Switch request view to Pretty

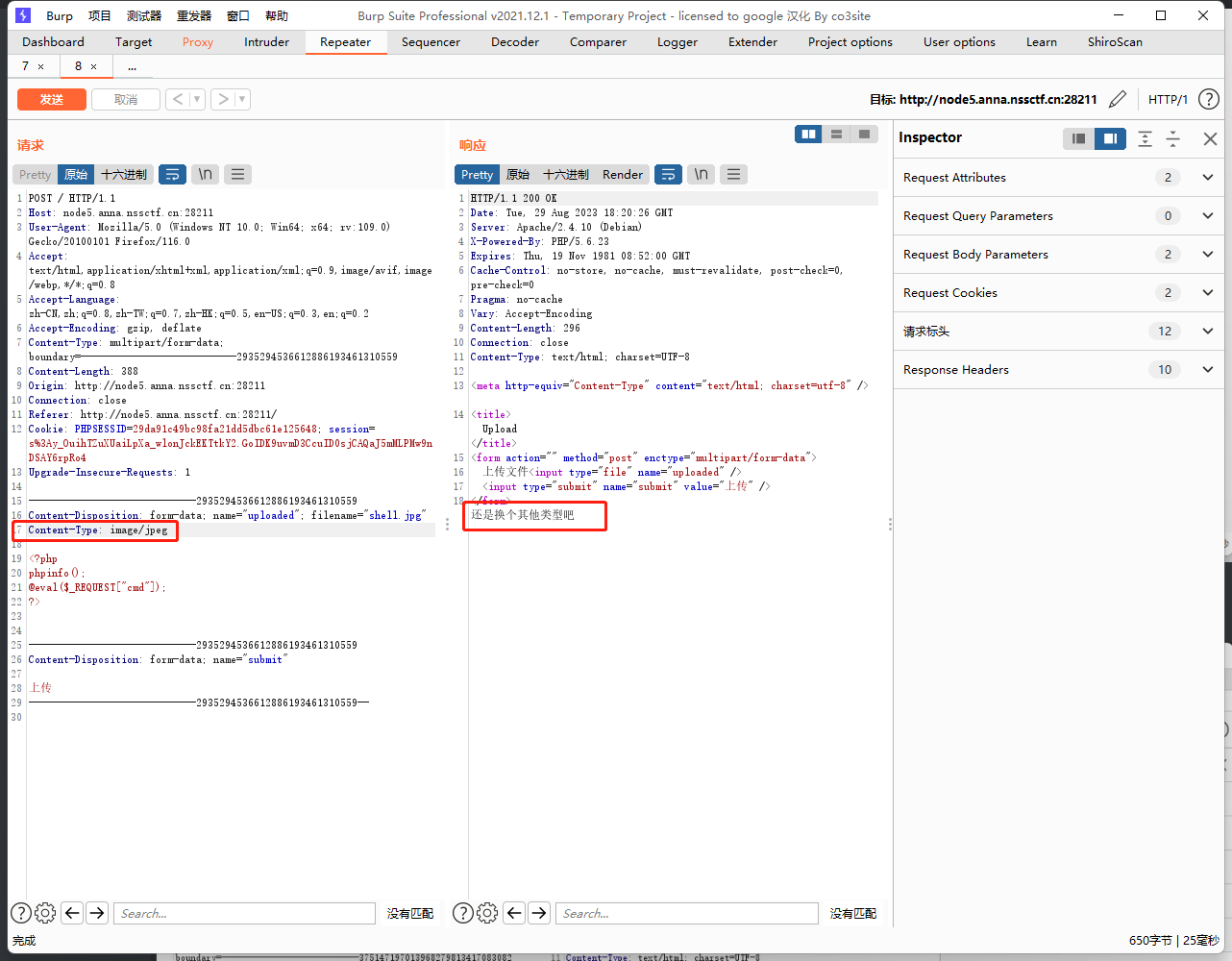(35, 174)
